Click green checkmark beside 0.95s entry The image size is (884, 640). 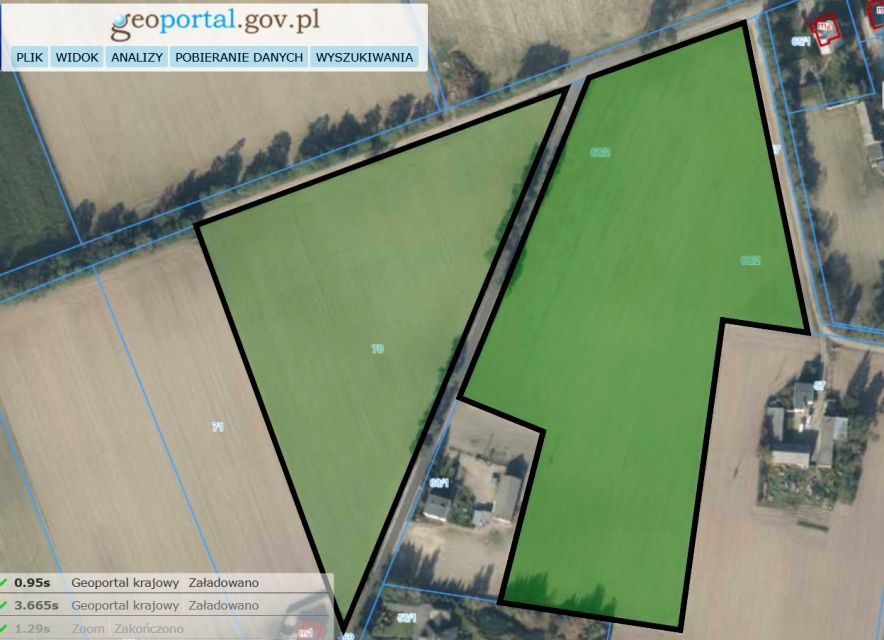pyautogui.click(x=5, y=582)
